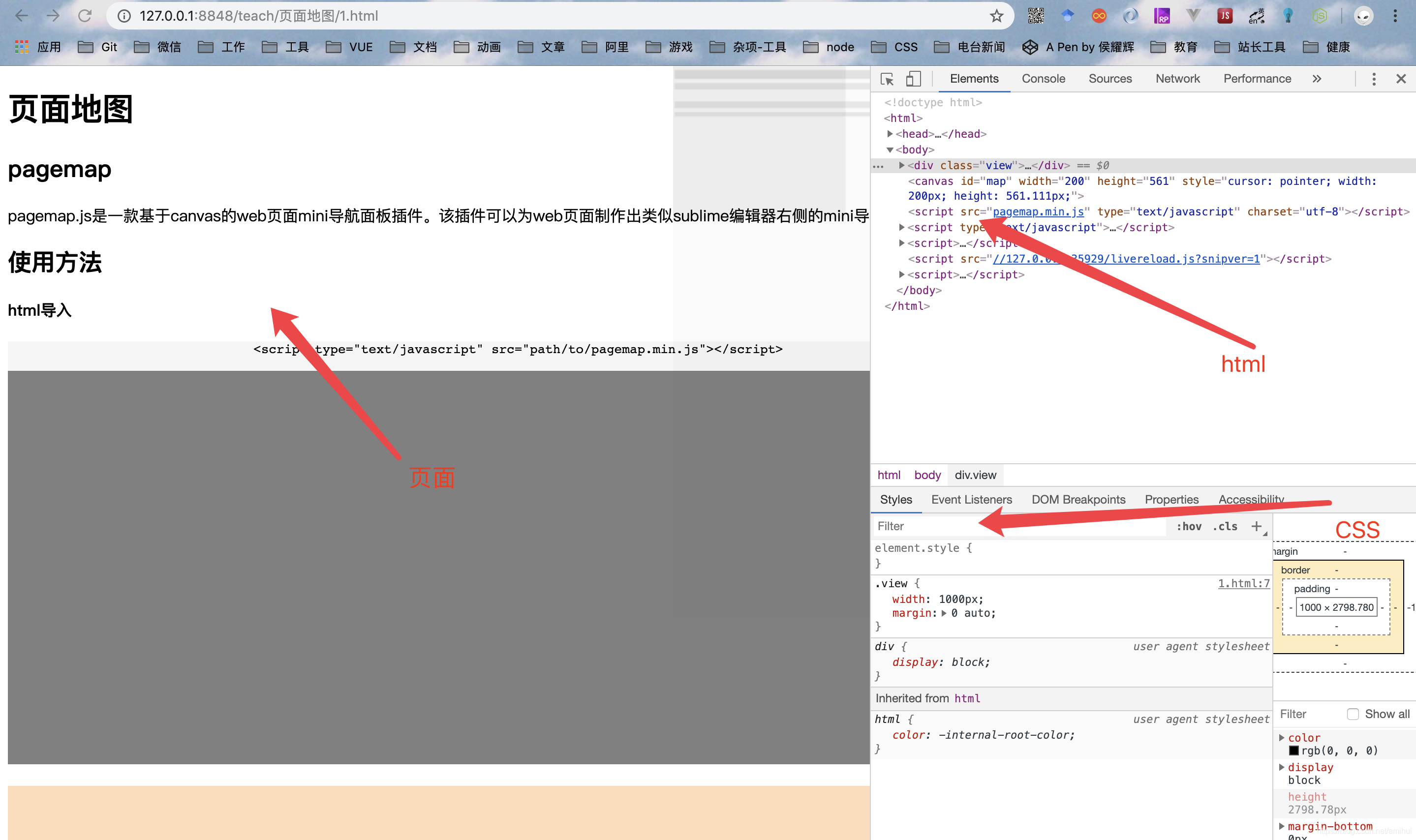This screenshot has width=1416, height=840.
Task: Select the canvas id map element
Action: pyautogui.click(x=1142, y=188)
